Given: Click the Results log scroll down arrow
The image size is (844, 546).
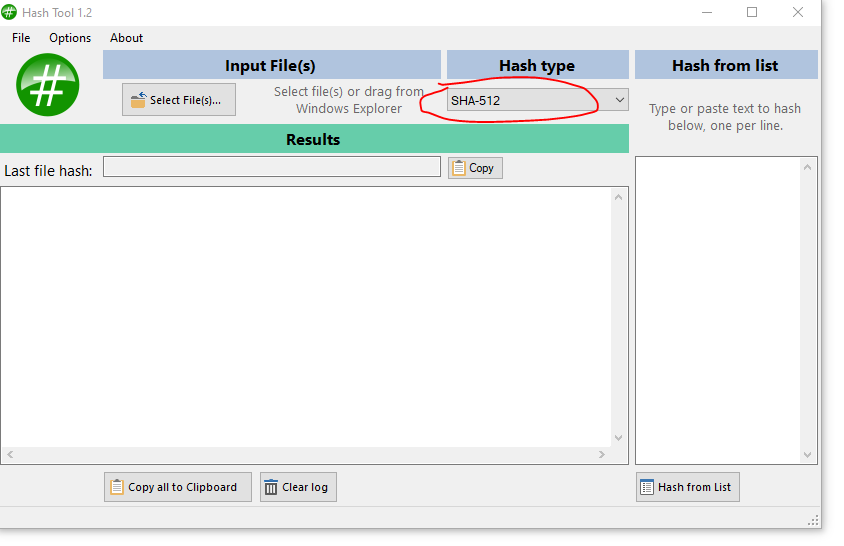Looking at the screenshot, I should (x=618, y=438).
